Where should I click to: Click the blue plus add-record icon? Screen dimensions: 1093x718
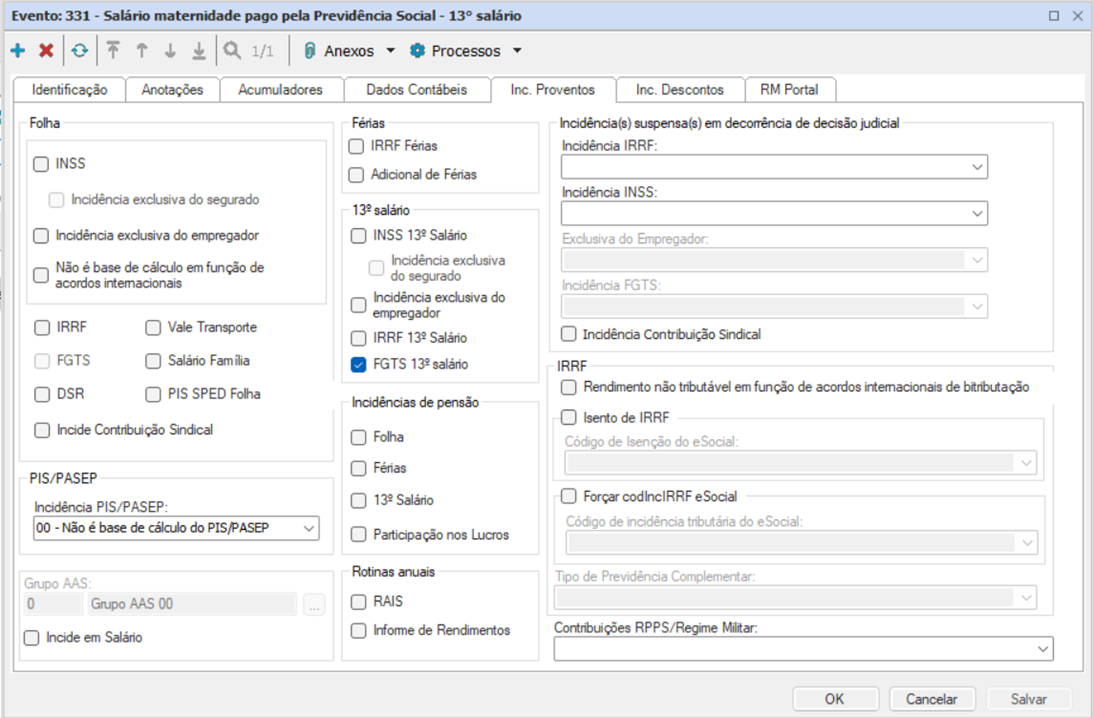pos(18,51)
